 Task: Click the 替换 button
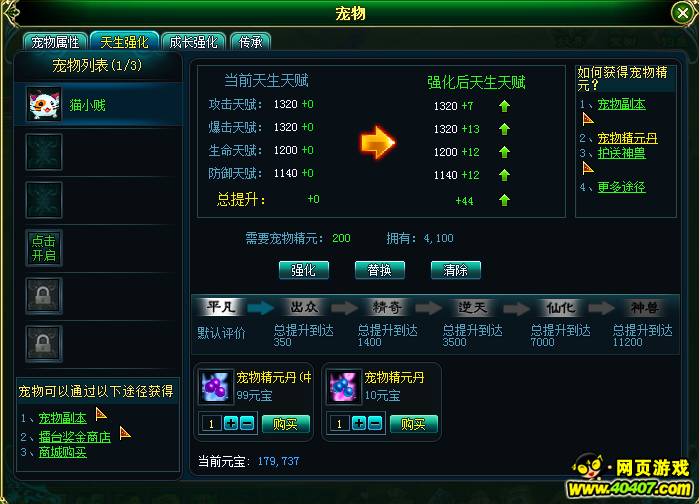[380, 270]
